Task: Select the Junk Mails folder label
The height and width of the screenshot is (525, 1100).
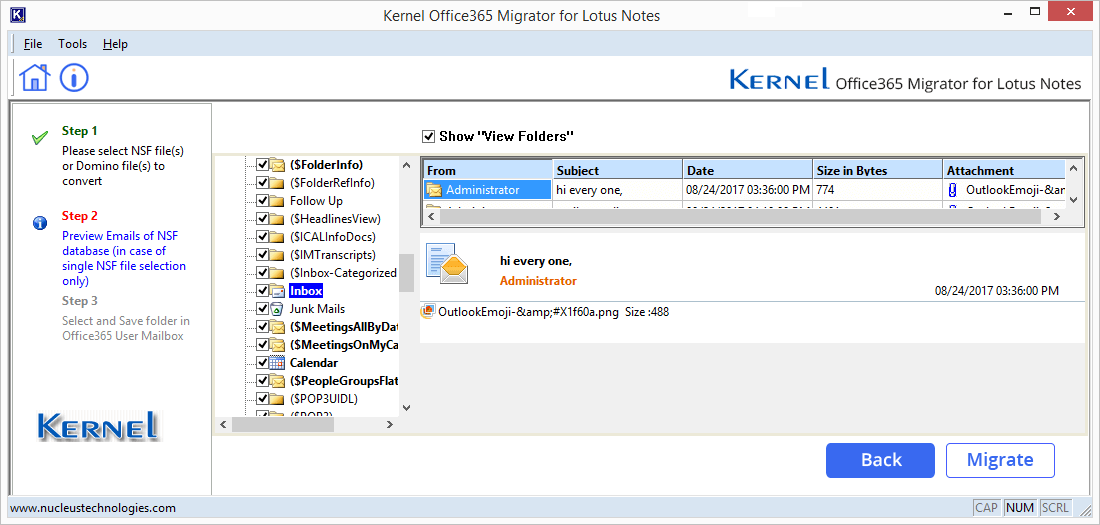Action: (x=317, y=309)
